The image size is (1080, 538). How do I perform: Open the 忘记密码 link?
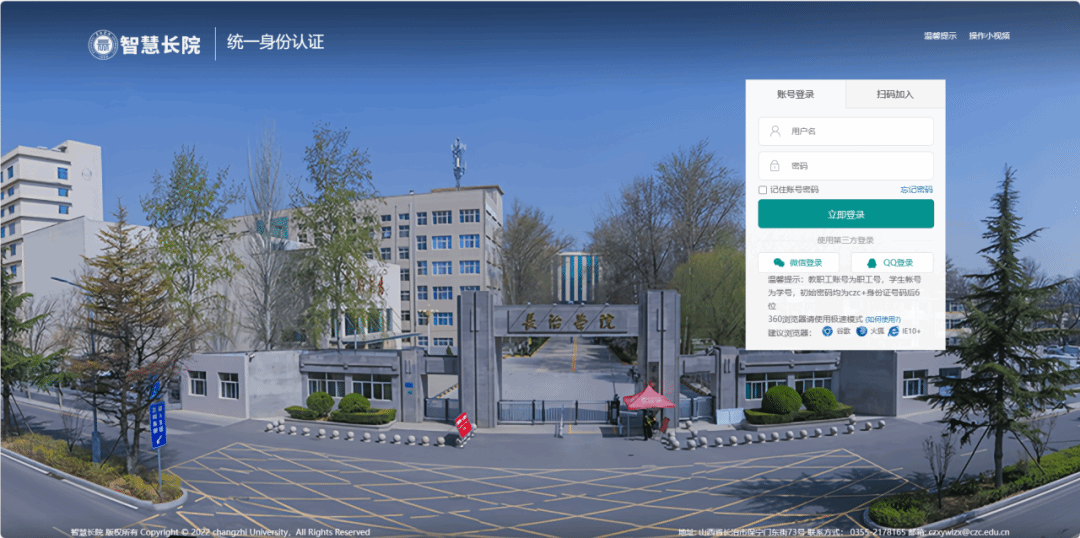tap(916, 189)
